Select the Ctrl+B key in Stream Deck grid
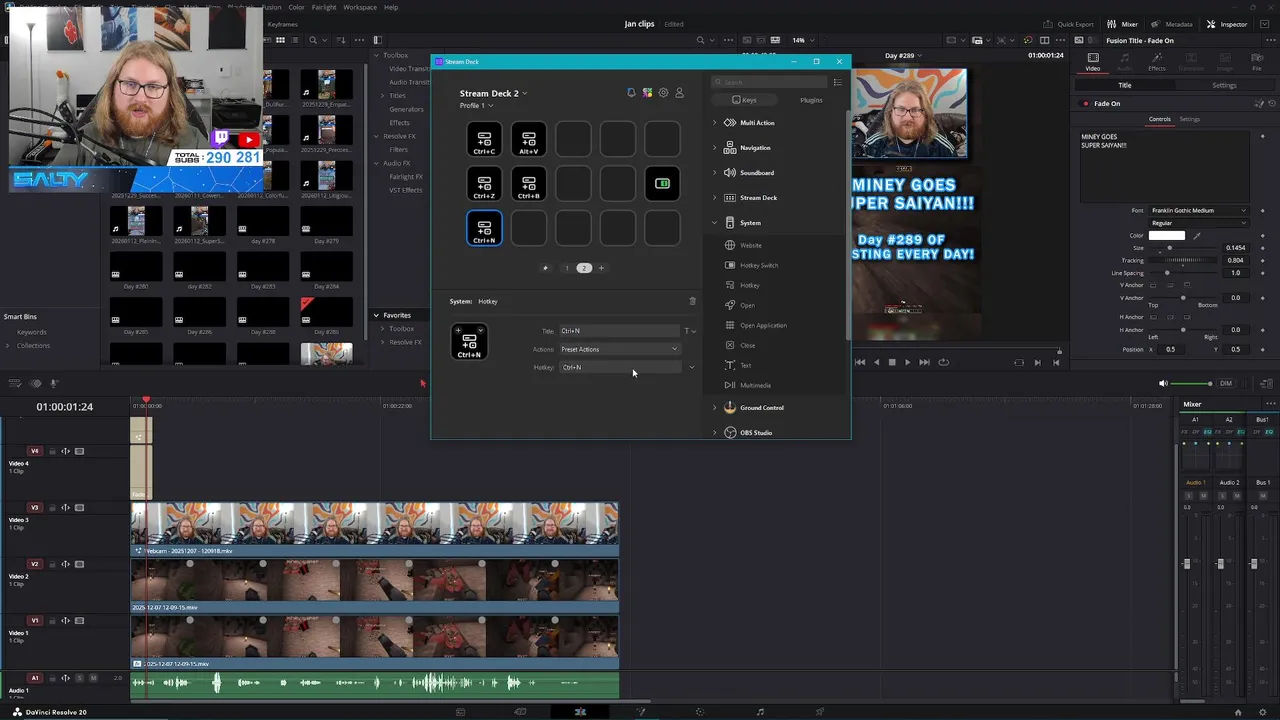Image resolution: width=1280 pixels, height=720 pixels. (529, 185)
